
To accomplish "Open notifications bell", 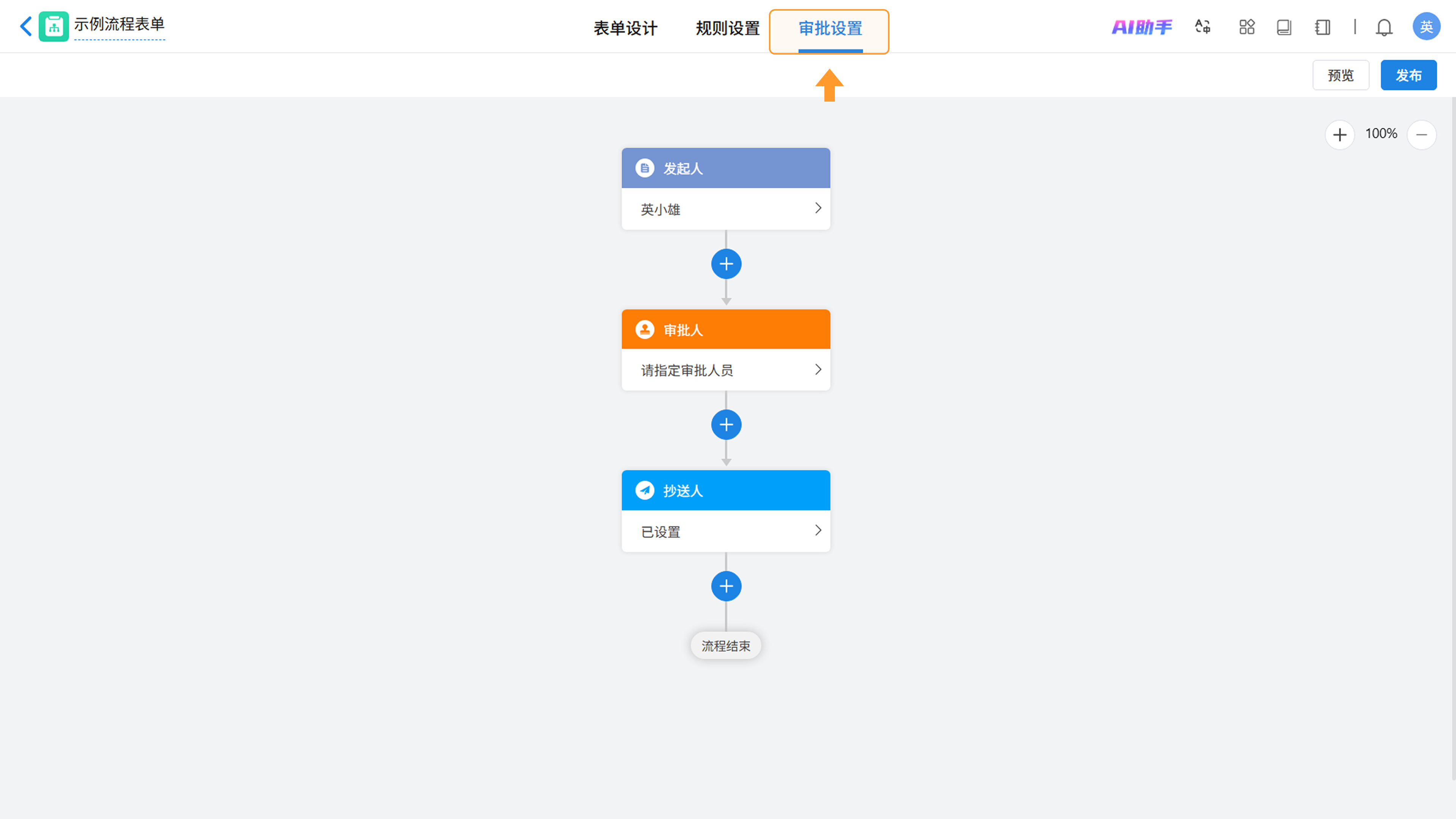I will 1384,27.
